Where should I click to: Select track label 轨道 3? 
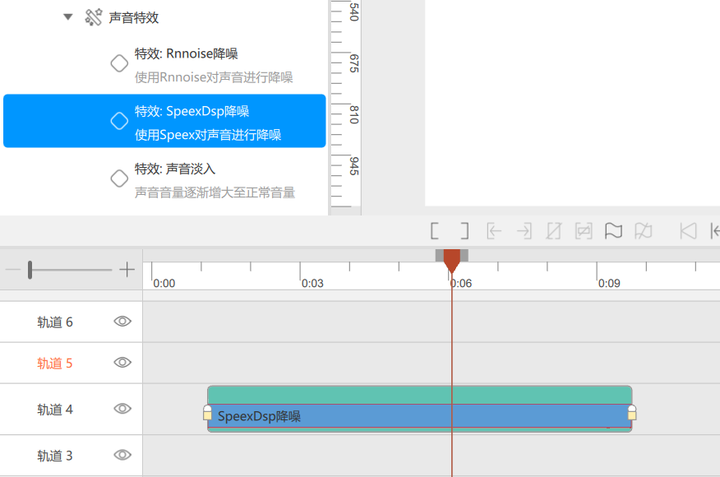(55, 456)
